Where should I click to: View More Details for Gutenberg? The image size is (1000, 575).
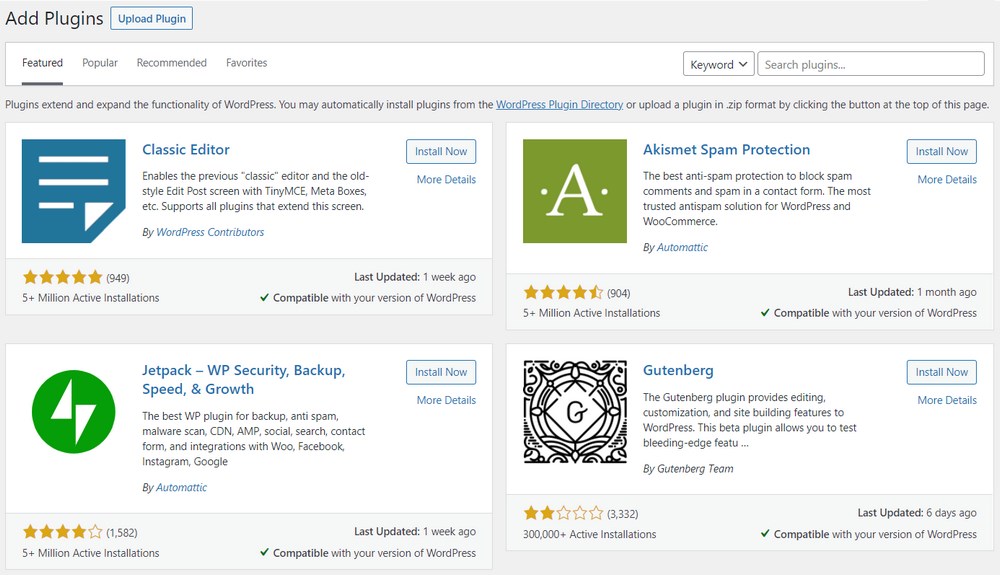click(x=947, y=400)
